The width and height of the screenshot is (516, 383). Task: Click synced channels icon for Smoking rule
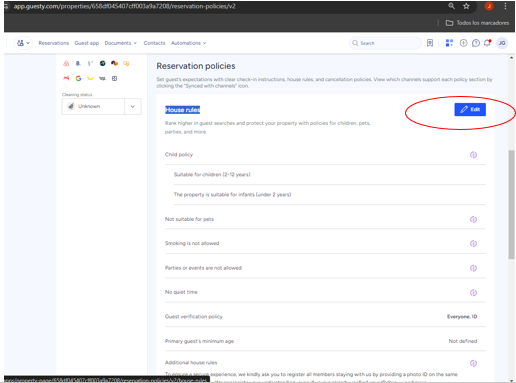pos(473,244)
